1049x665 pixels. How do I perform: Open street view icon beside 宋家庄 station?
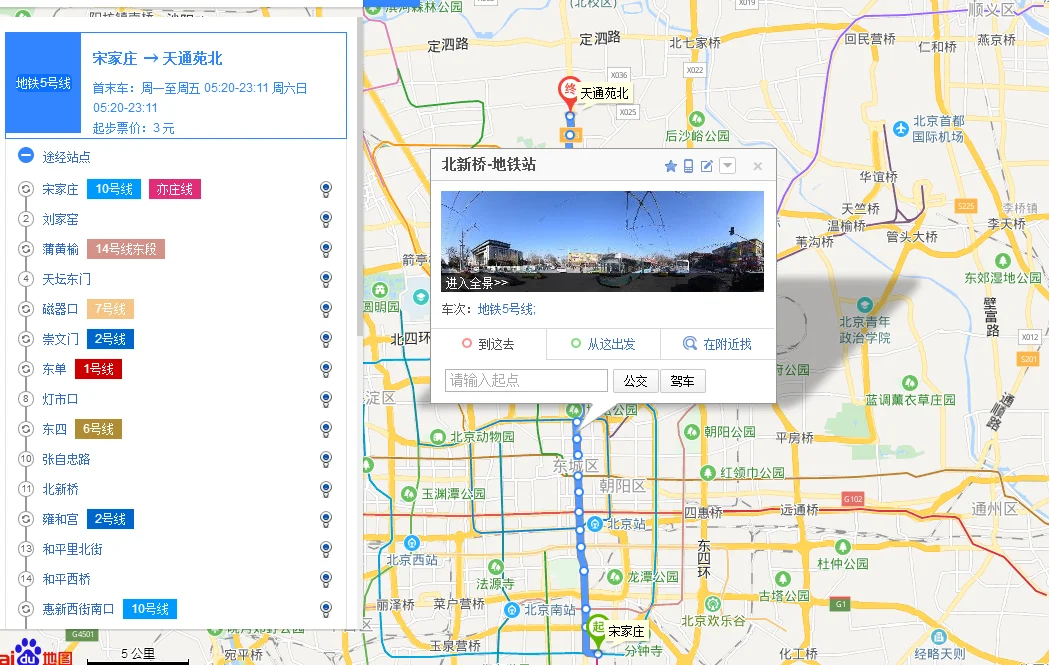325,190
